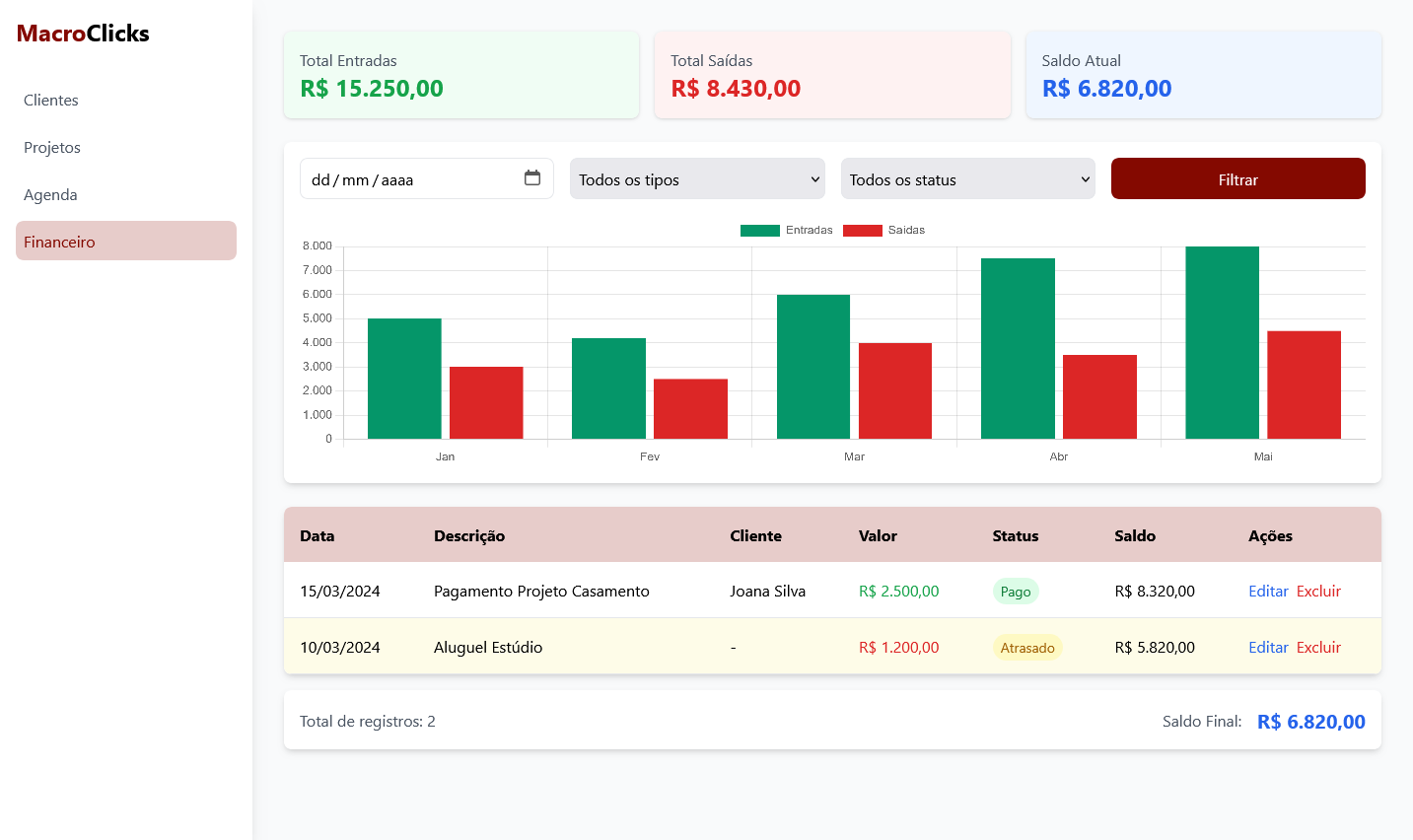The width and height of the screenshot is (1413, 840).
Task: Click the date input field
Action: point(404,179)
